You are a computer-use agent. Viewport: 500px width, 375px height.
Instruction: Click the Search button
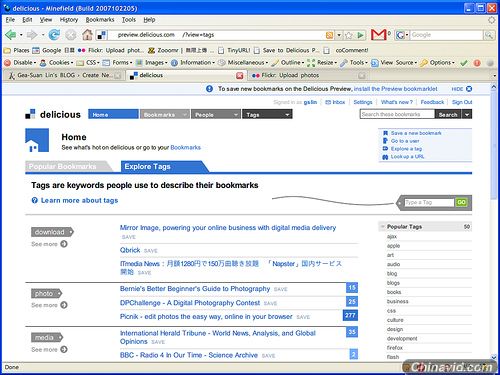tap(448, 114)
